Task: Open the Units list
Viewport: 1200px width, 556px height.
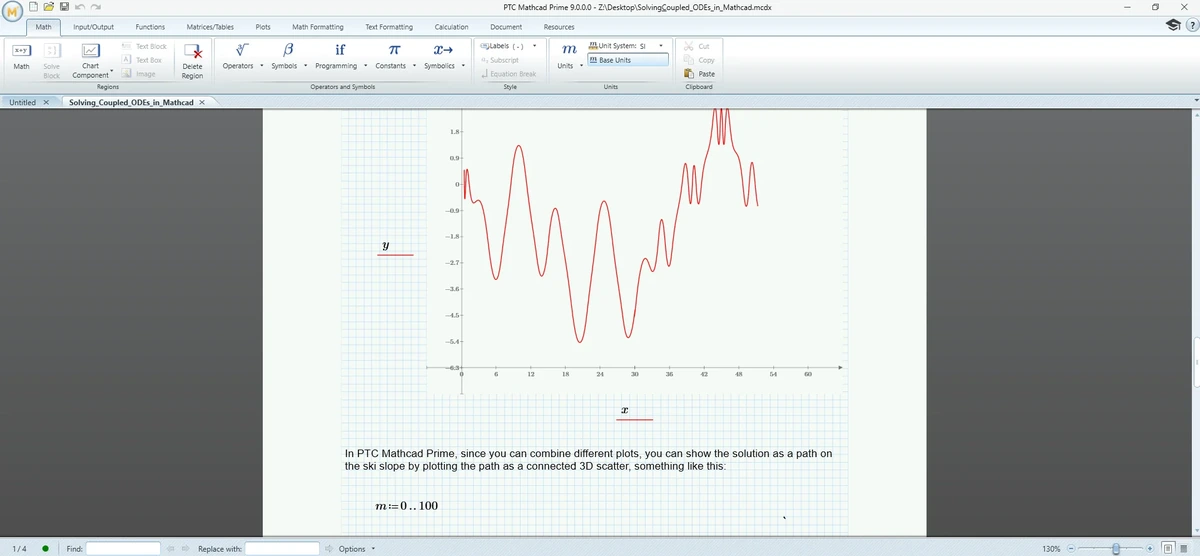Action: pos(568,57)
